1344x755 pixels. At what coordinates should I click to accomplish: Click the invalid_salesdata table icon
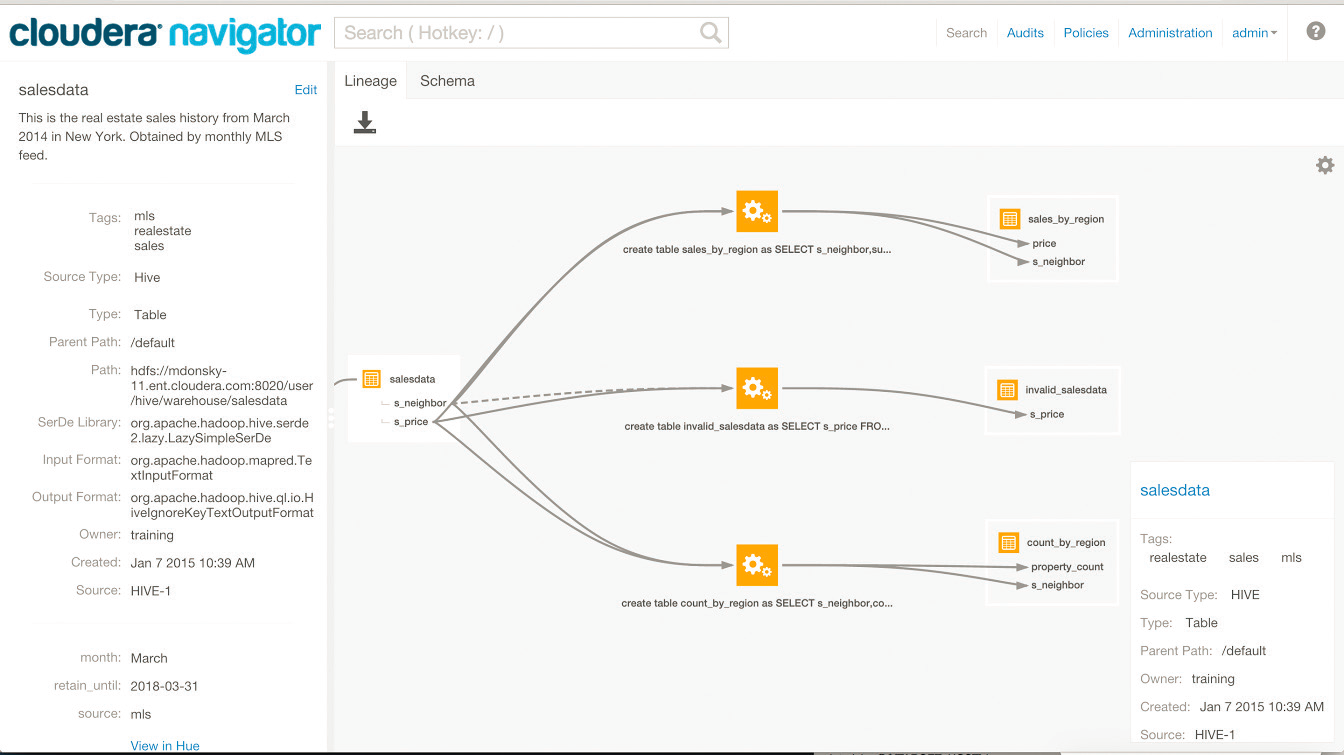coord(1007,390)
